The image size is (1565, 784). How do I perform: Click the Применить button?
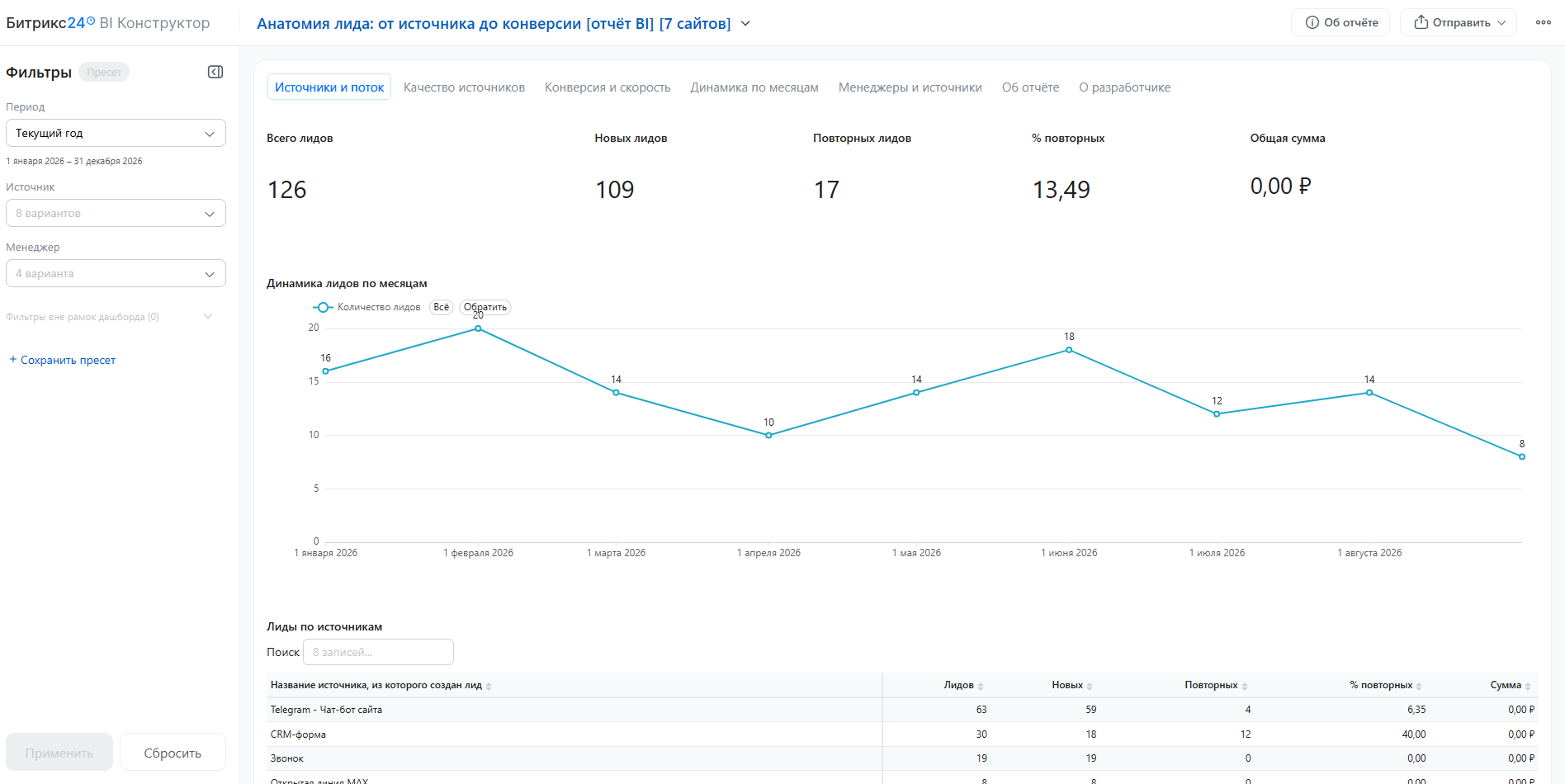[59, 753]
